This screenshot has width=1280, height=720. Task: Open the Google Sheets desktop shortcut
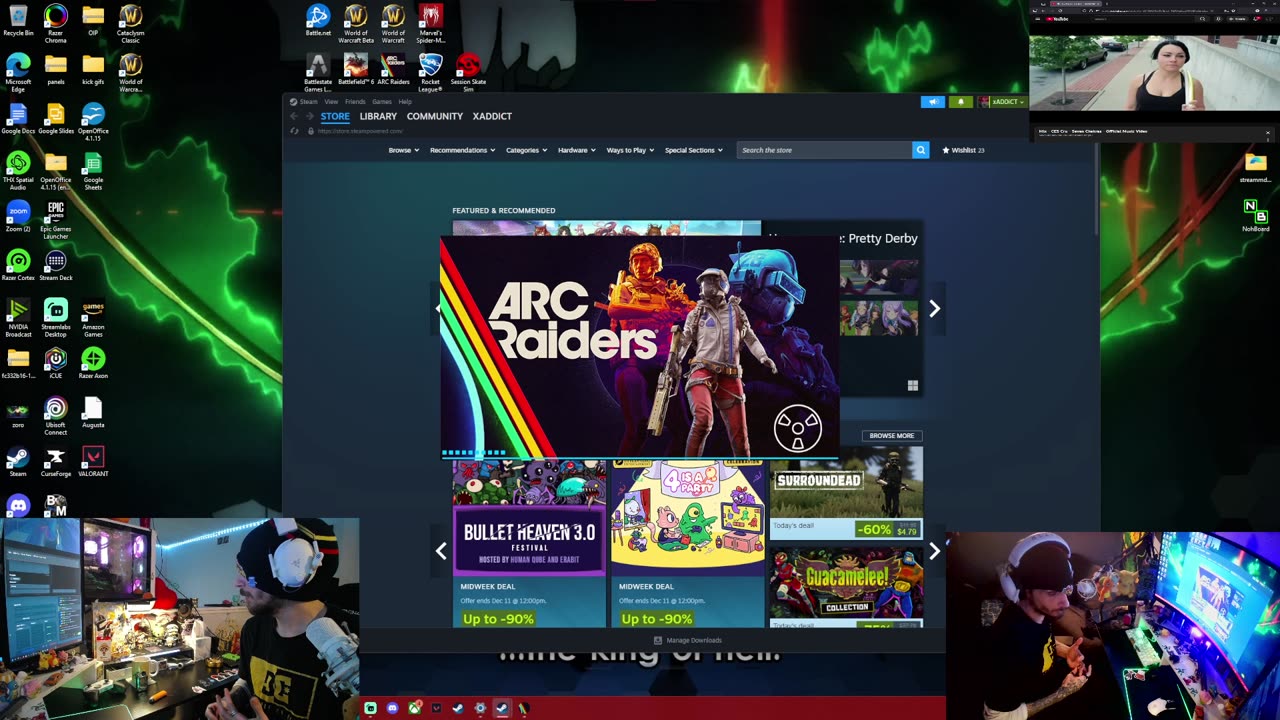93,170
